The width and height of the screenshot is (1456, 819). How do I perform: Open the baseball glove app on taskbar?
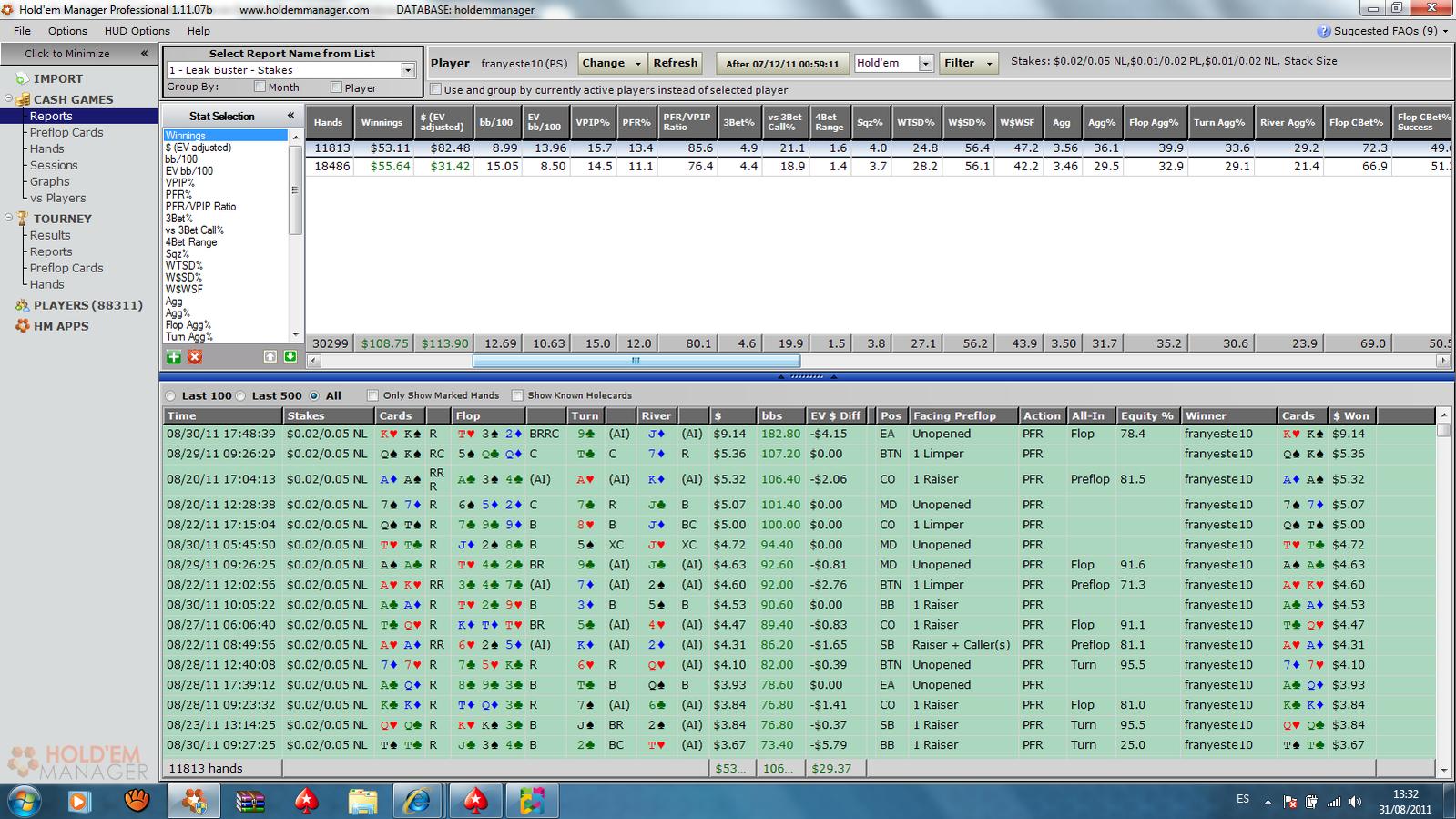pos(137,801)
